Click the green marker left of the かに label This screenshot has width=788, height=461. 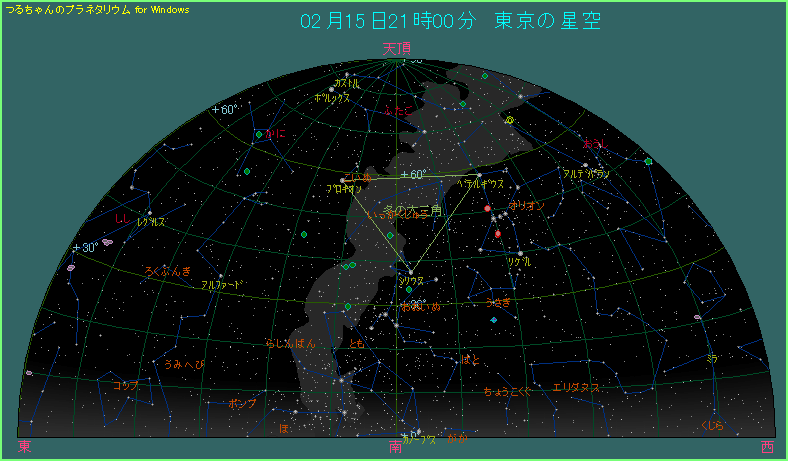point(259,134)
